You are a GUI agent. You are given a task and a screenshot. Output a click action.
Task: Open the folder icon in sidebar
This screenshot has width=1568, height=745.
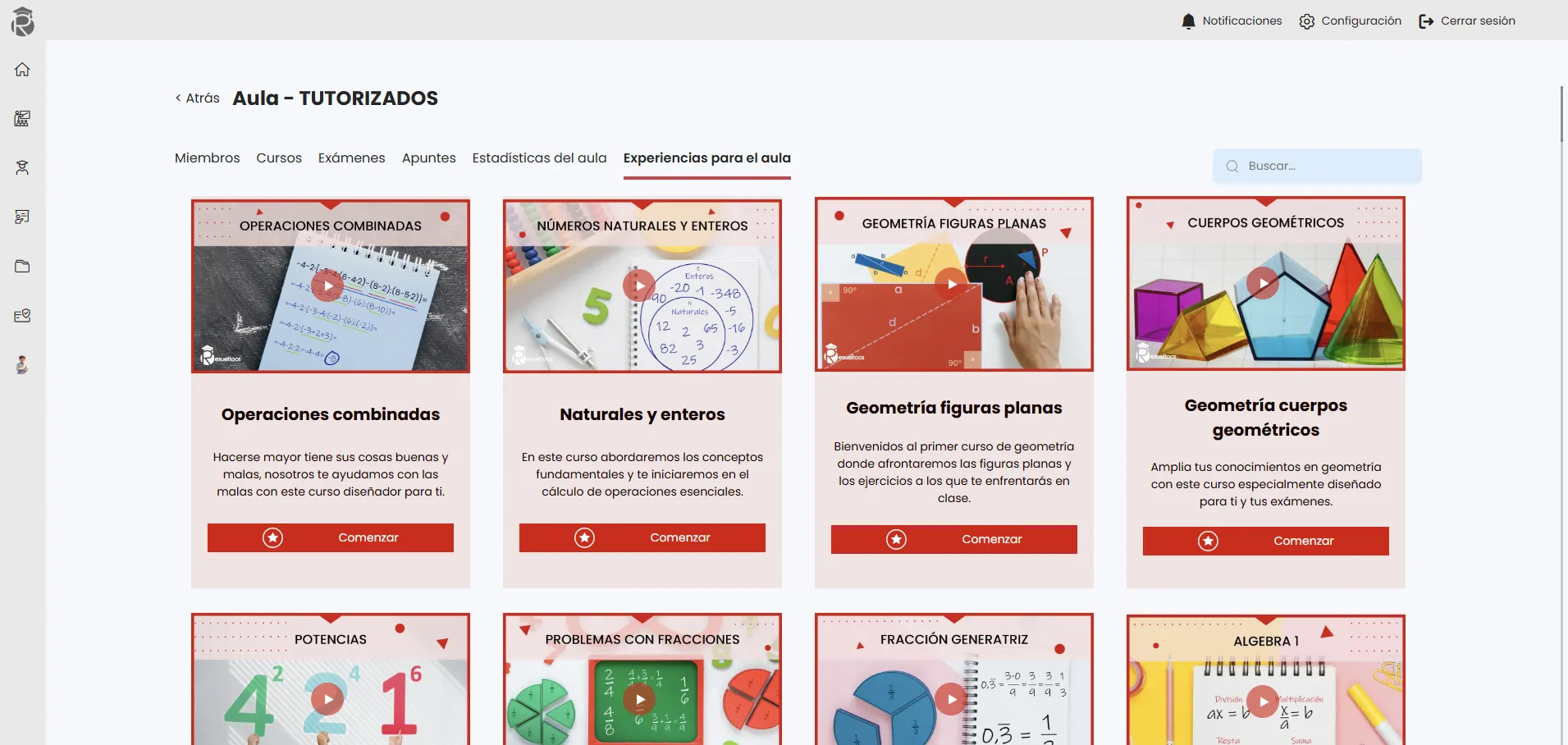(22, 267)
